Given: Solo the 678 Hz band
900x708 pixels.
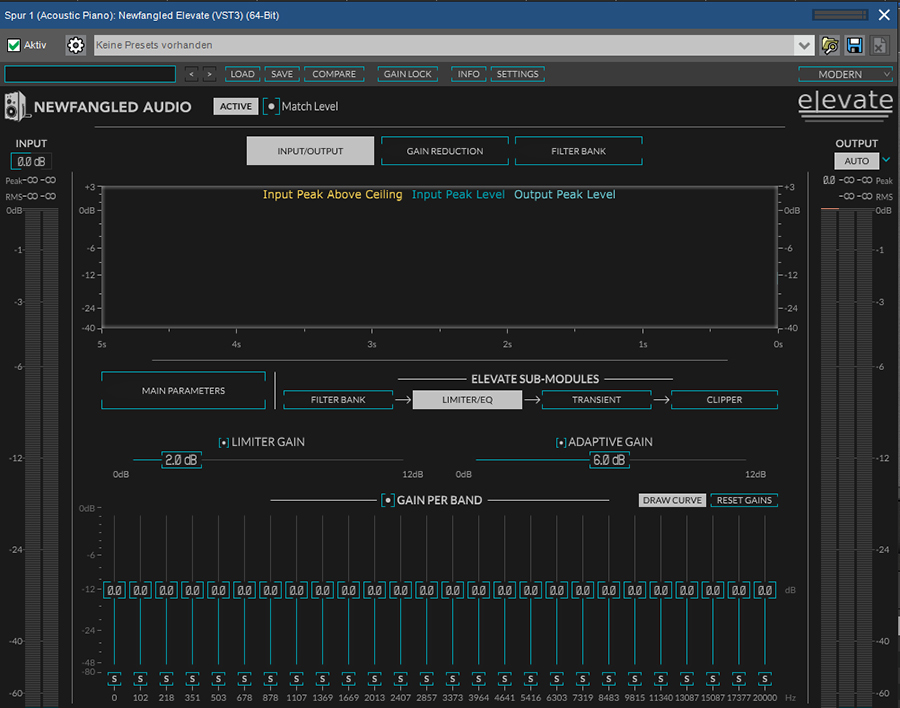Looking at the screenshot, I should pos(245,679).
